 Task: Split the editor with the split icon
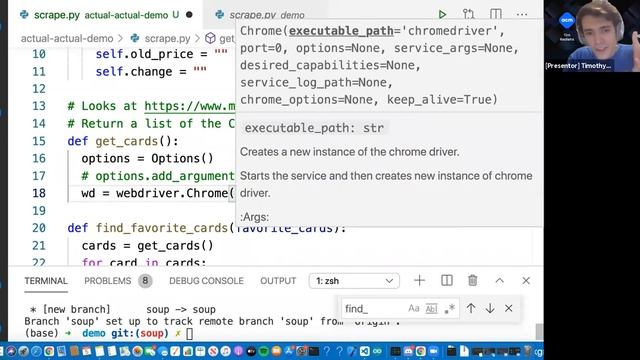[496, 15]
